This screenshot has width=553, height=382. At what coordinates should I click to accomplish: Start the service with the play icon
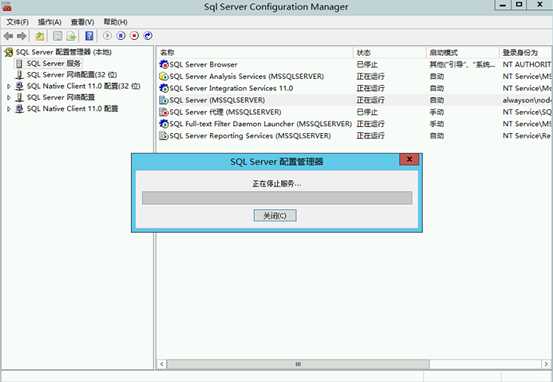pos(107,36)
